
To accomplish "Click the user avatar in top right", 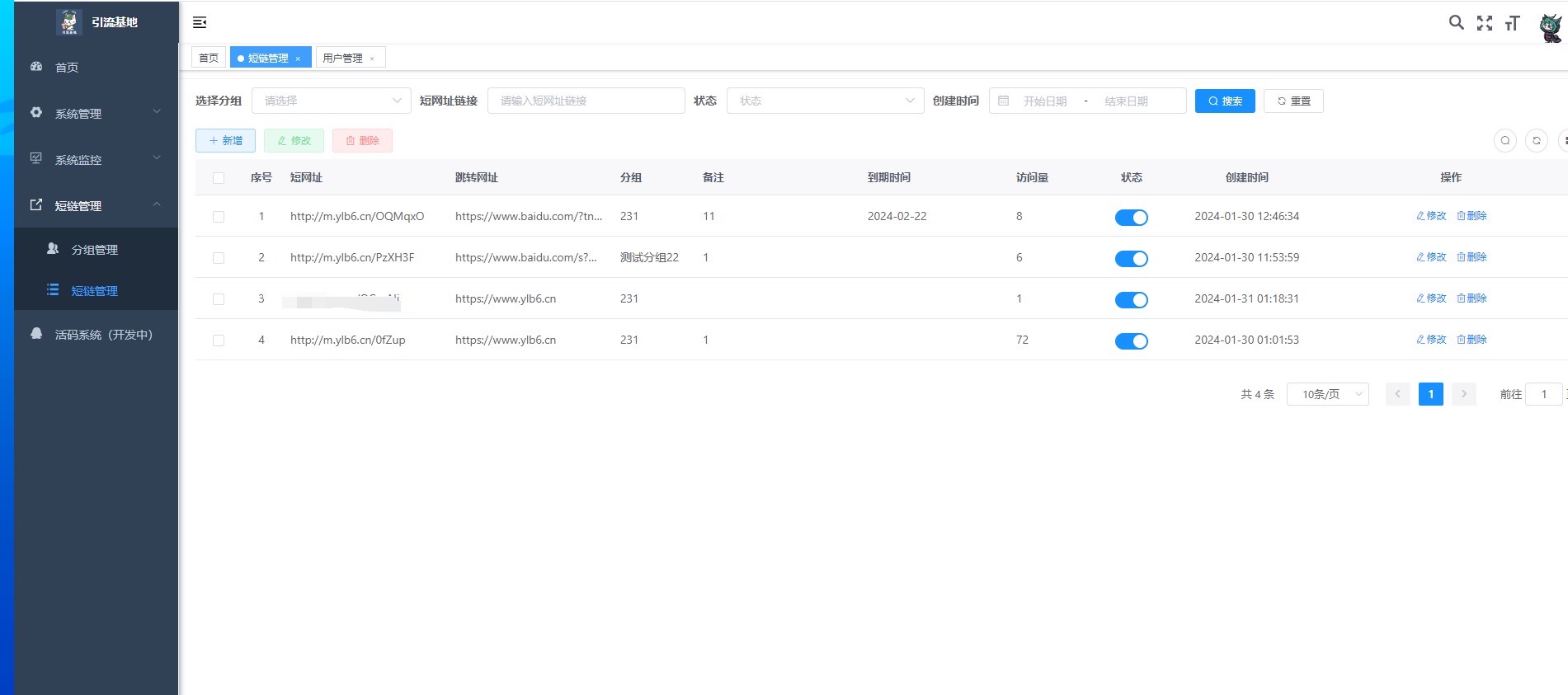I will [1550, 26].
